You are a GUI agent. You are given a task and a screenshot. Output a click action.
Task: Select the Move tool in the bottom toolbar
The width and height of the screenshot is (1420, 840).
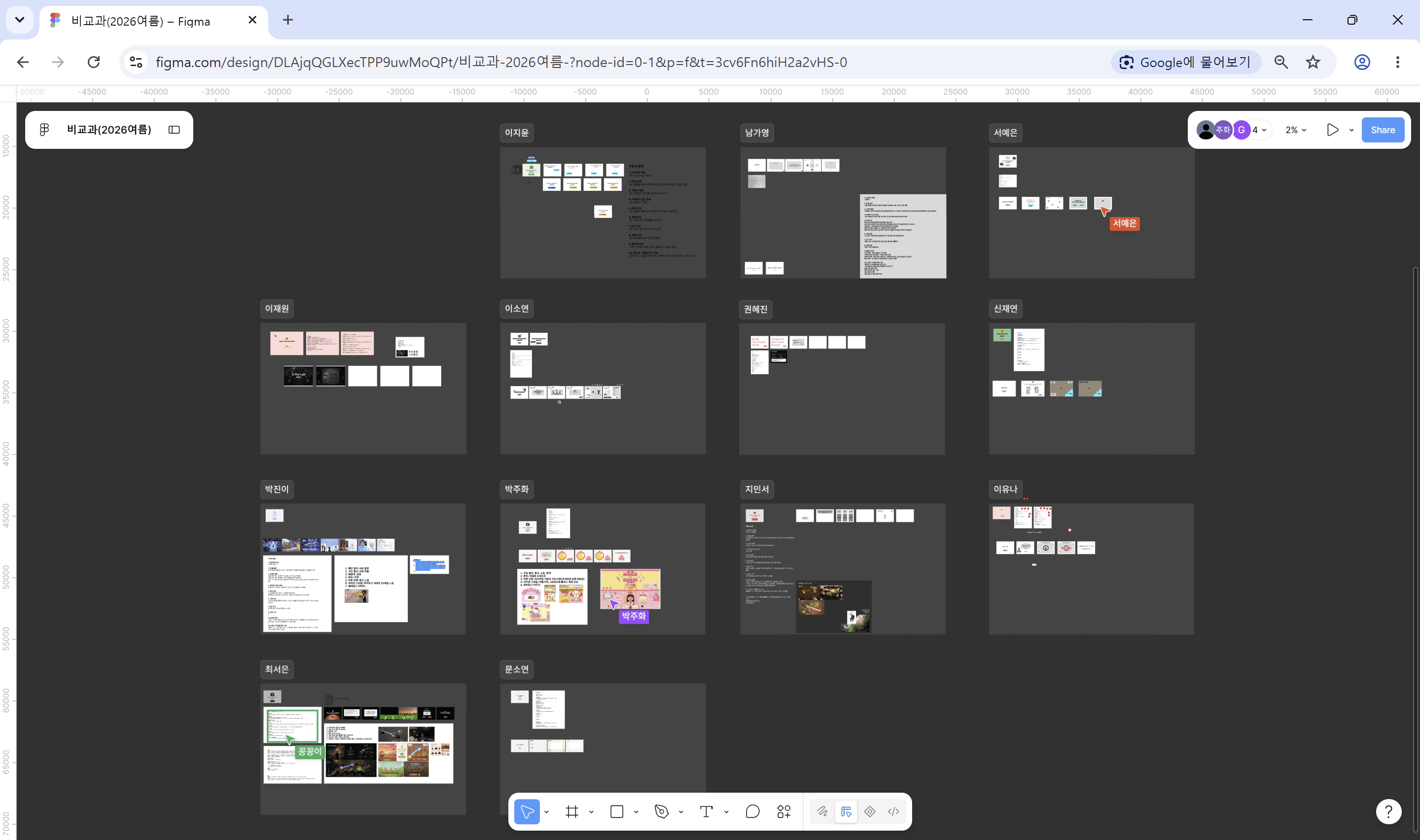click(x=527, y=812)
